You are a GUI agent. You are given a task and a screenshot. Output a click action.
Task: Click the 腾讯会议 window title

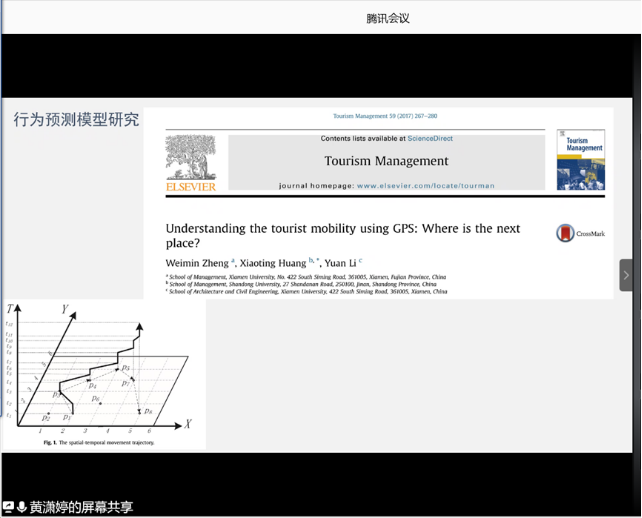tap(388, 18)
